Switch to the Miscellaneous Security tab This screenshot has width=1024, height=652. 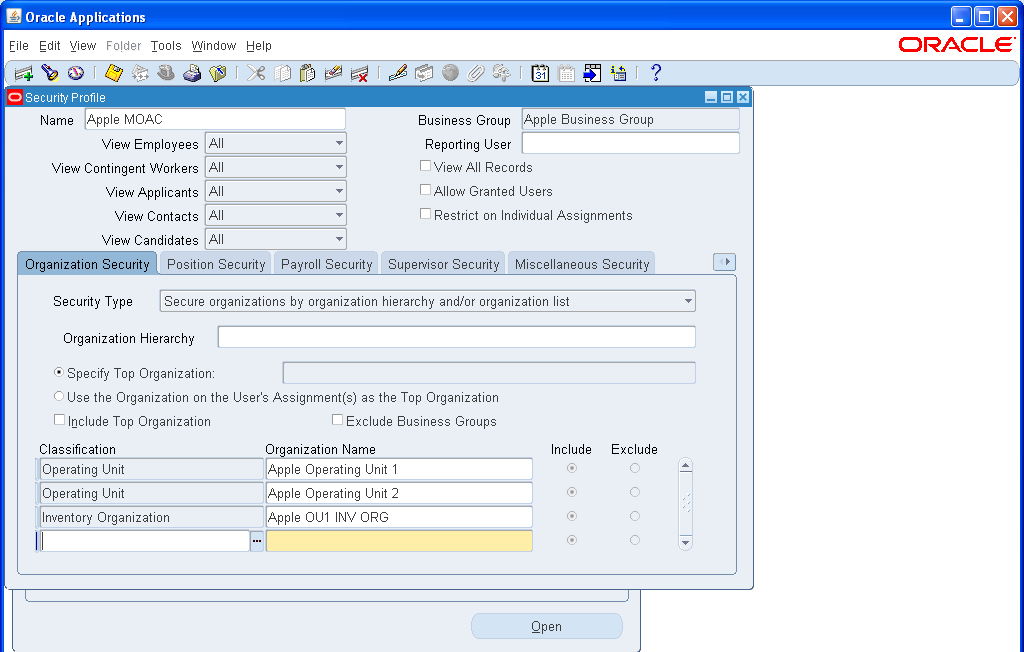(582, 264)
